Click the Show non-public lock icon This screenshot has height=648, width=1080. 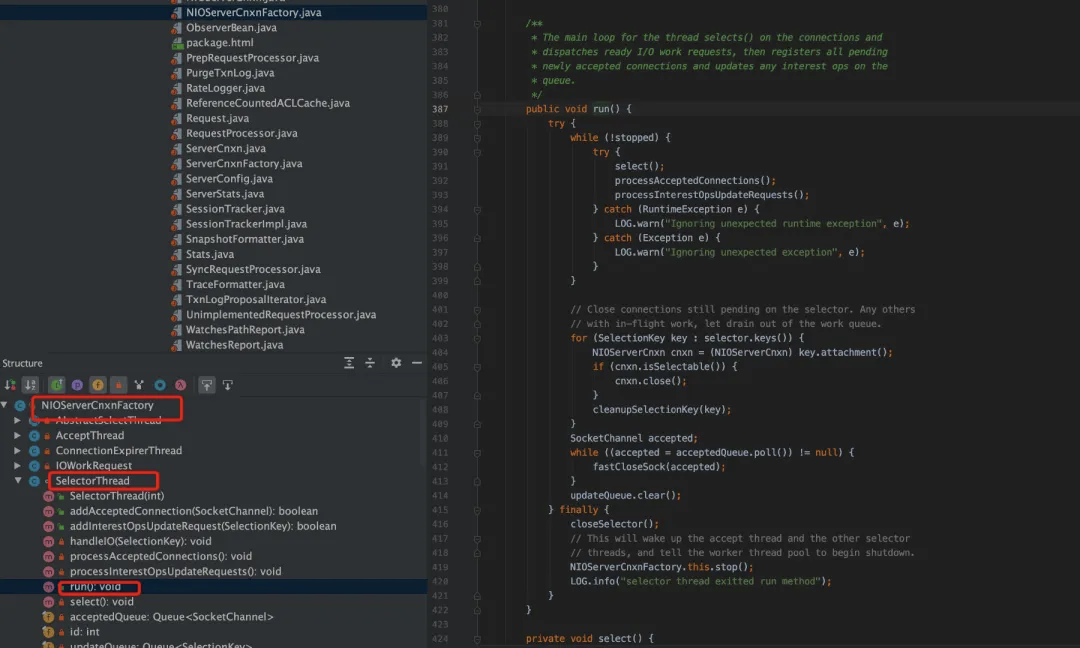pyautogui.click(x=118, y=385)
